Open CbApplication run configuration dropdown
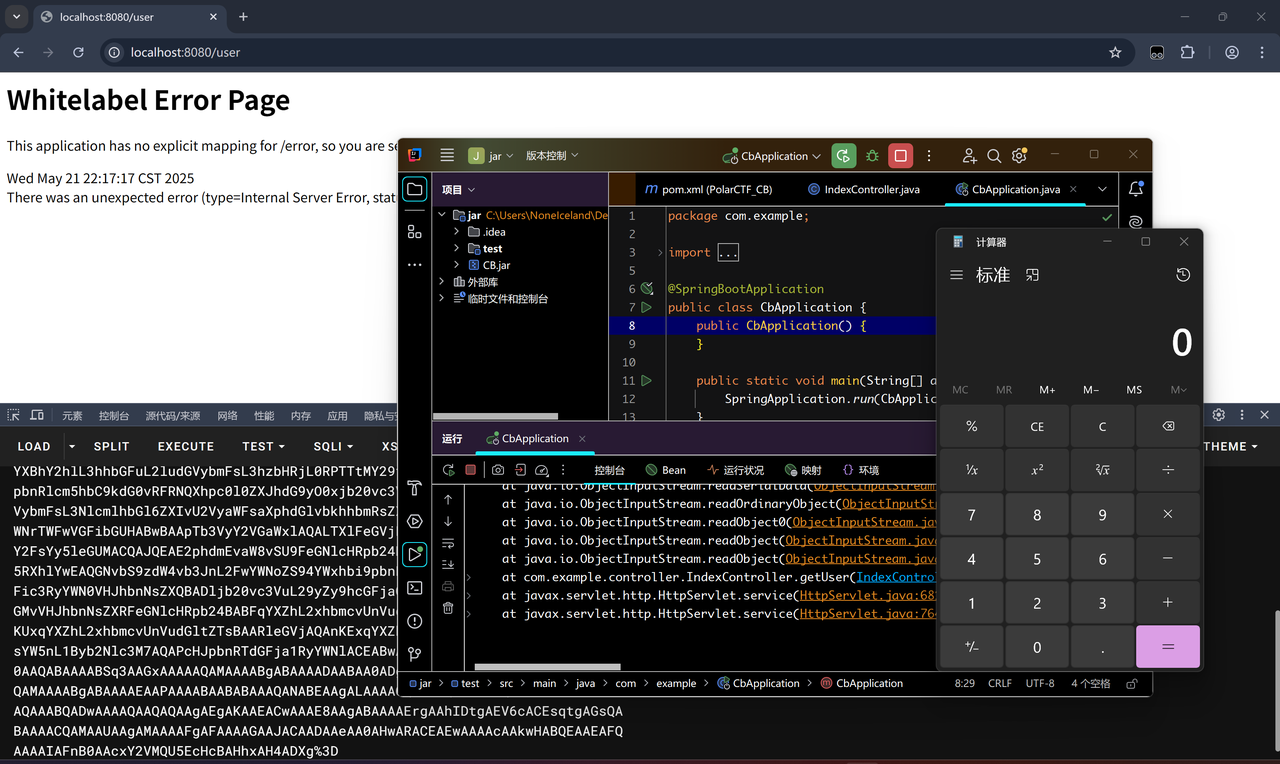Screen dimensions: 1280x764 (772, 156)
